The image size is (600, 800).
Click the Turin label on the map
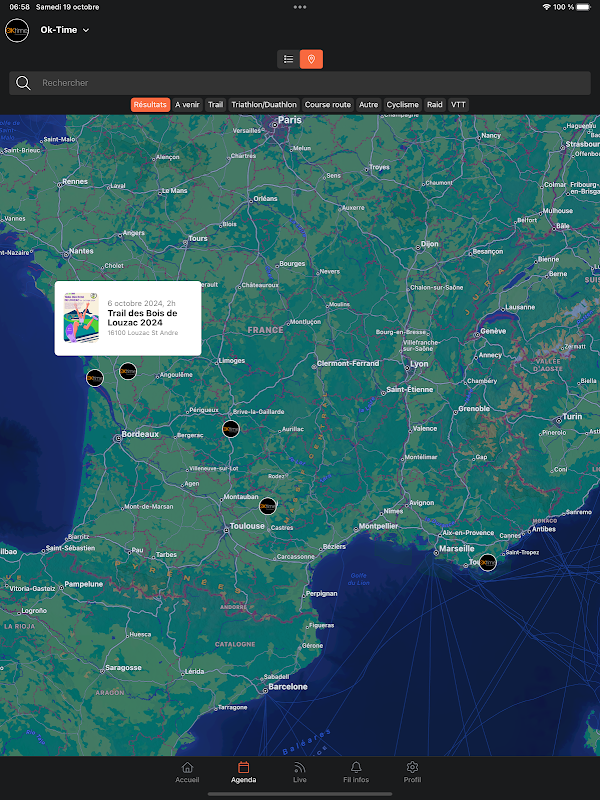click(x=572, y=416)
